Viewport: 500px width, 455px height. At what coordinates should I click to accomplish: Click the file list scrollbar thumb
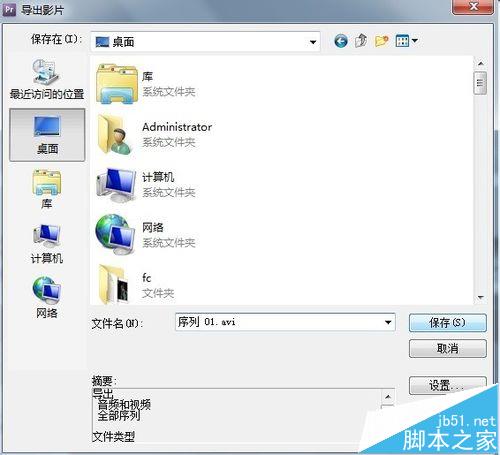pyautogui.click(x=480, y=83)
